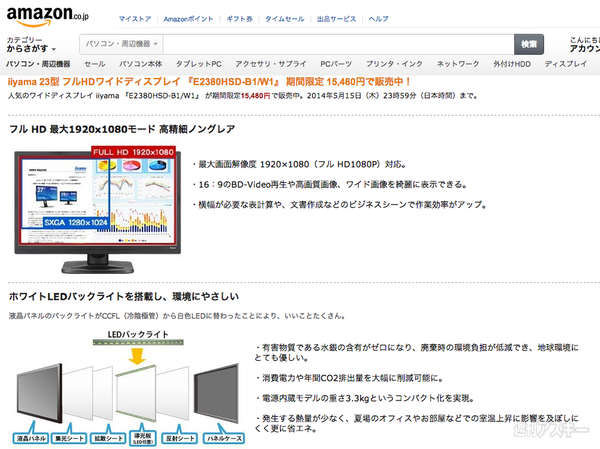Click the 検索 search button
600x449 pixels.
[529, 44]
